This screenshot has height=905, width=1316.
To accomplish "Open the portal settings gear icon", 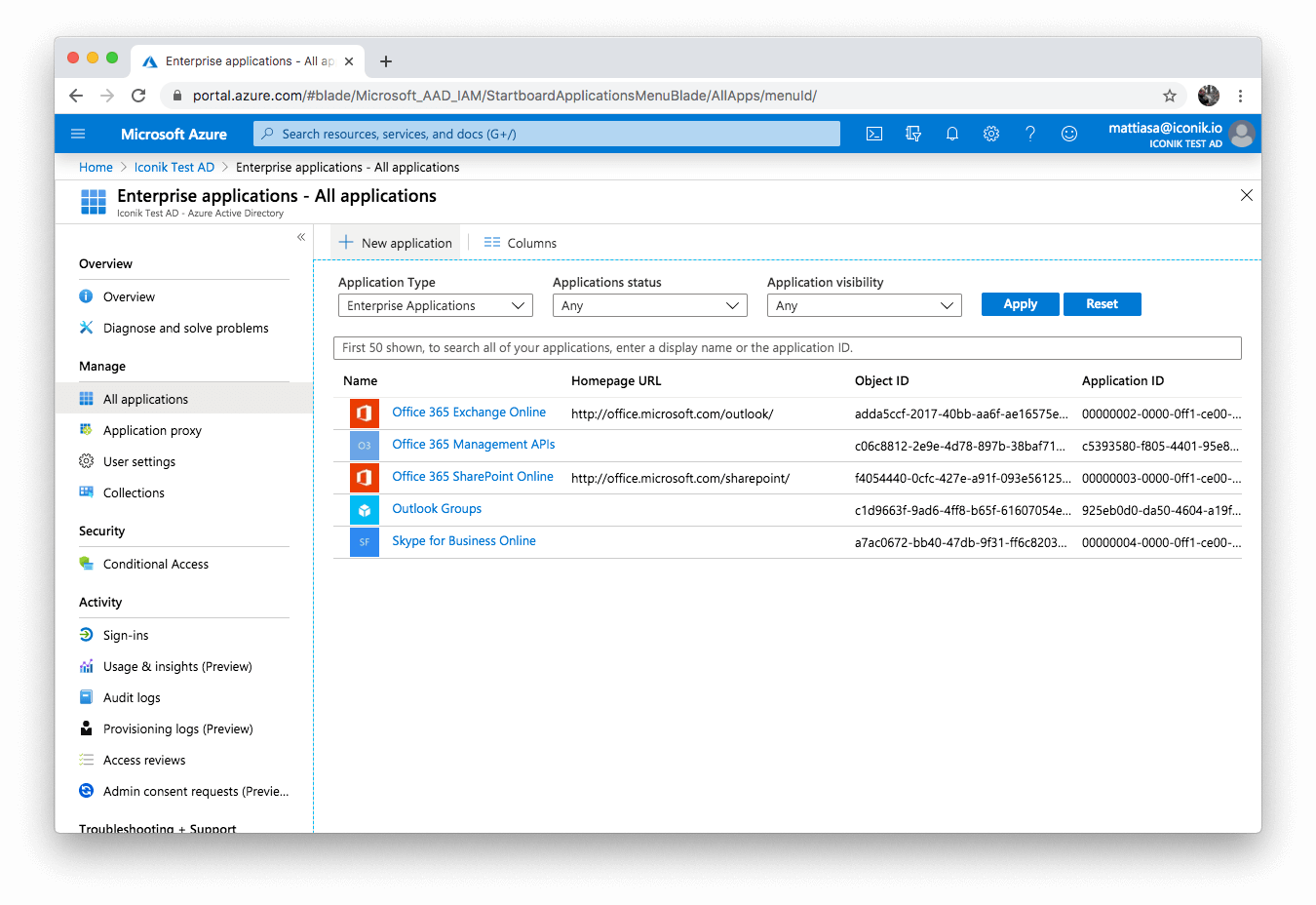I will (x=991, y=134).
